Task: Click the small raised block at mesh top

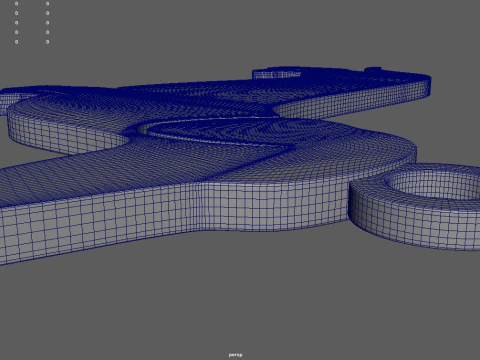Action: pyautogui.click(x=277, y=73)
